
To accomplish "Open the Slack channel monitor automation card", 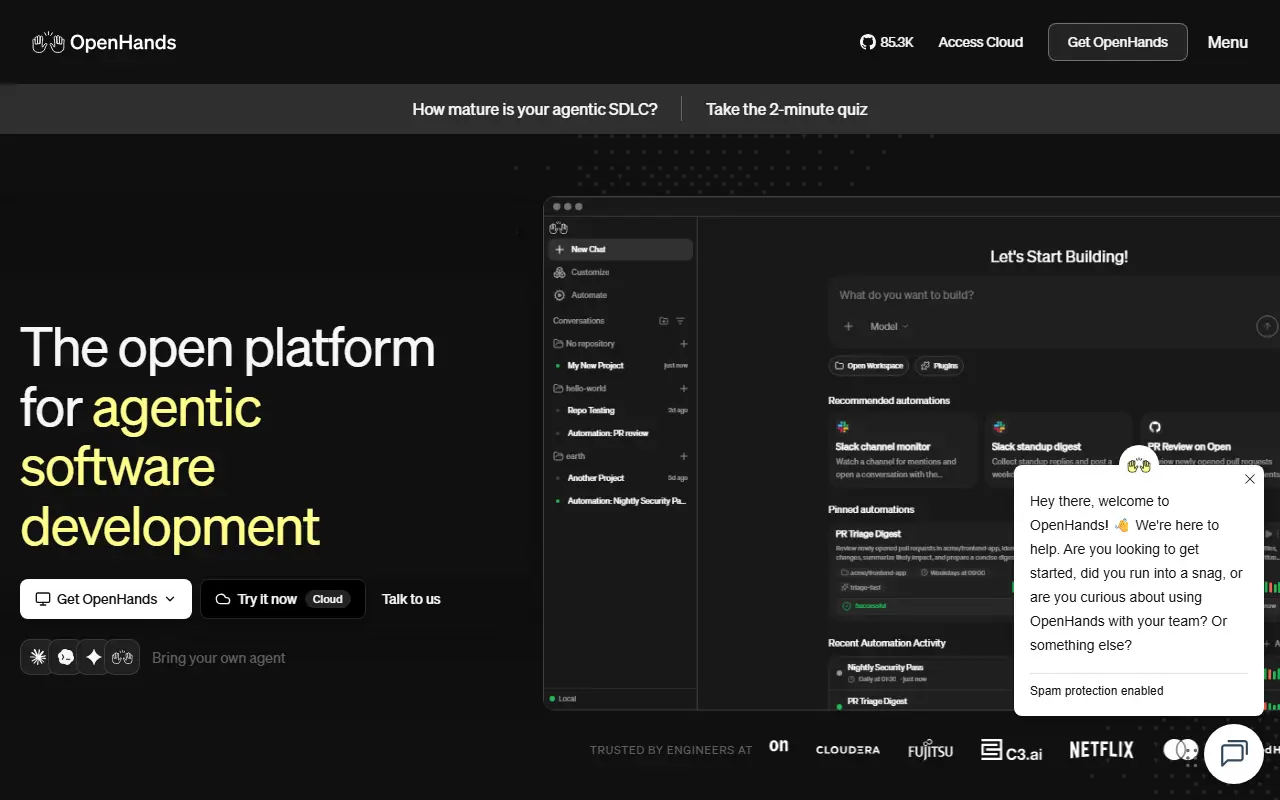I will point(903,449).
